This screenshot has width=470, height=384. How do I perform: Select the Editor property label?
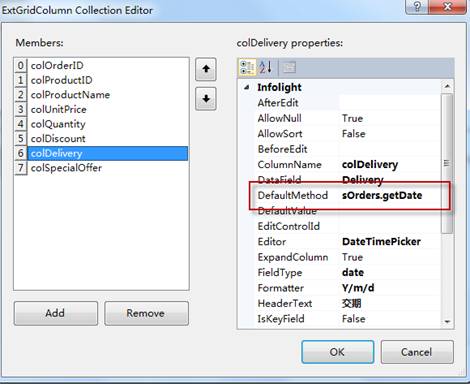(272, 242)
